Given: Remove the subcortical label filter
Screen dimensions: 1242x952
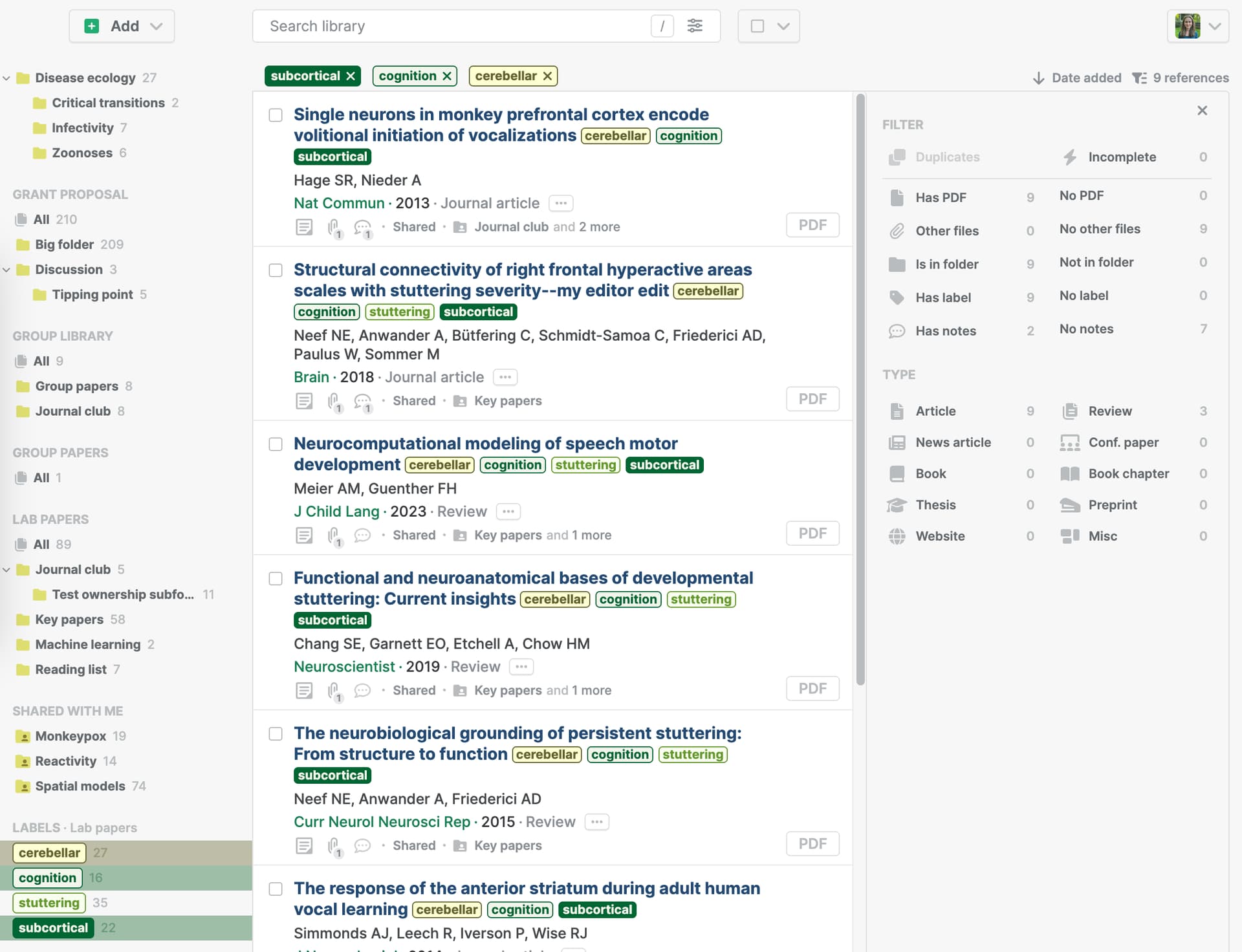Looking at the screenshot, I should coord(351,76).
